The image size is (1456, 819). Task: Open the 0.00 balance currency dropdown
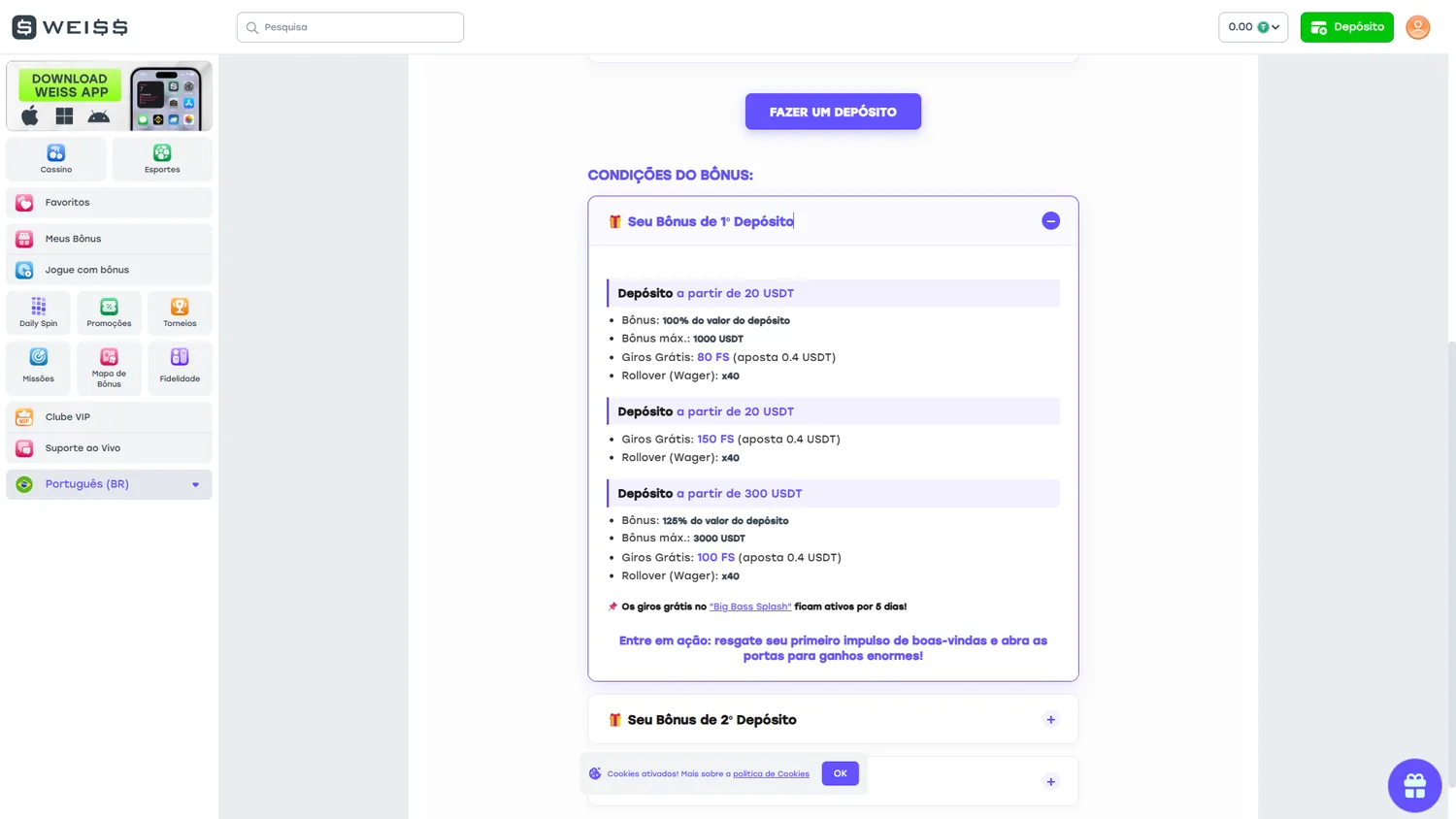pos(1253,27)
